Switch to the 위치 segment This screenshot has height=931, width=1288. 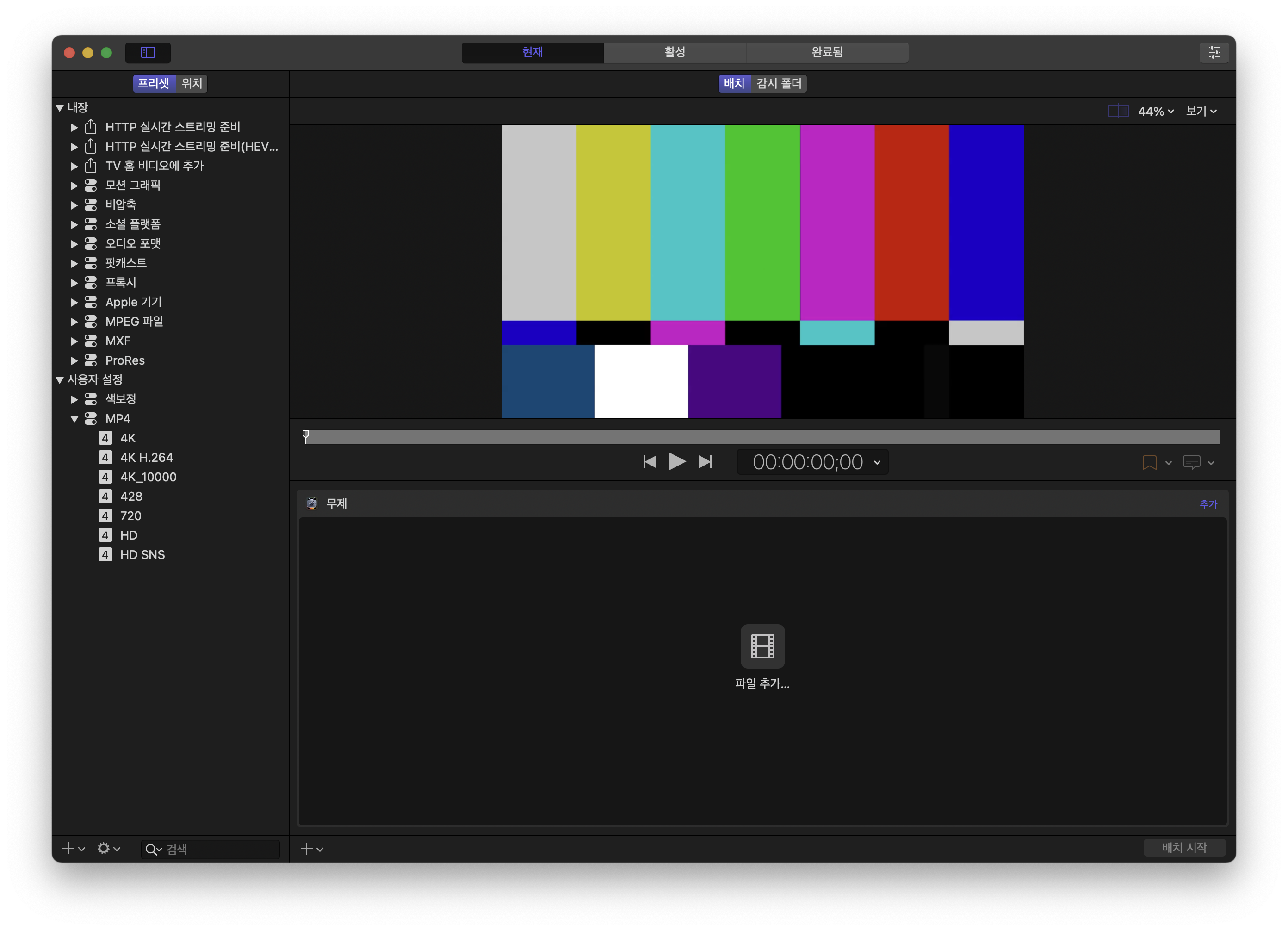pyautogui.click(x=192, y=83)
